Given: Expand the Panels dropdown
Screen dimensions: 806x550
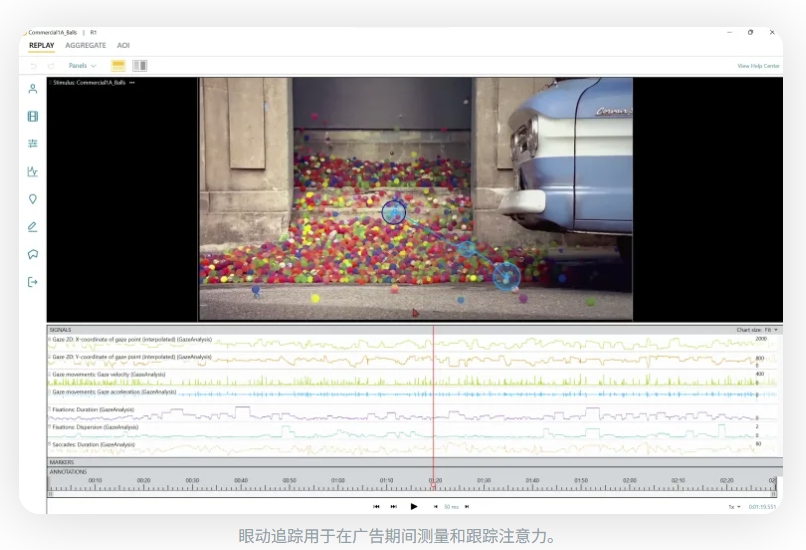Looking at the screenshot, I should pyautogui.click(x=82, y=66).
